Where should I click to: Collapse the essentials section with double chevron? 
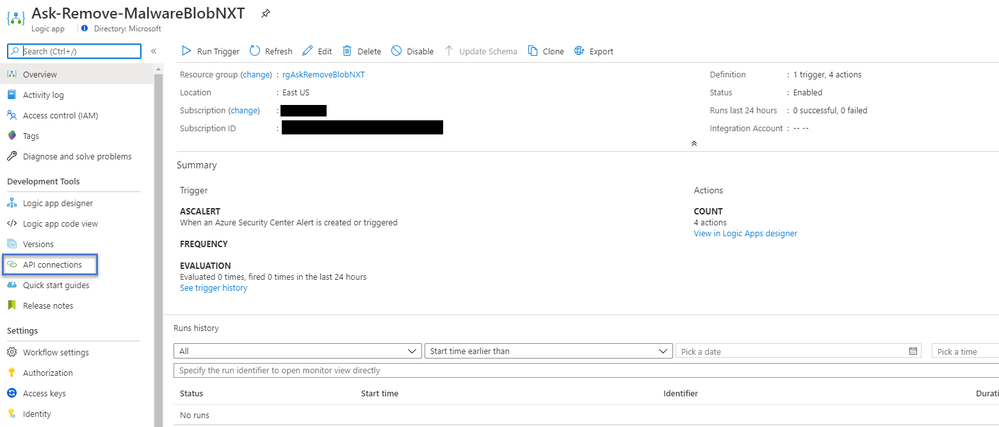694,143
